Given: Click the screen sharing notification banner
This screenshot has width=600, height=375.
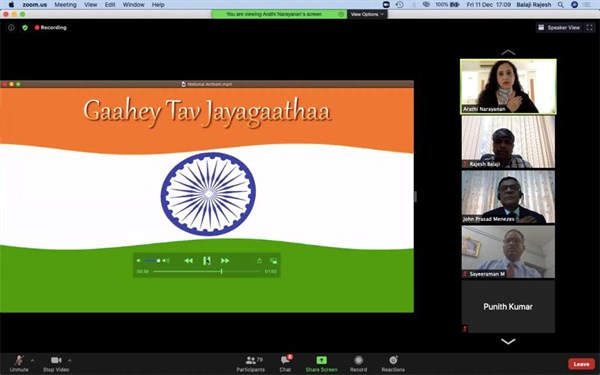Looking at the screenshot, I should [x=279, y=14].
